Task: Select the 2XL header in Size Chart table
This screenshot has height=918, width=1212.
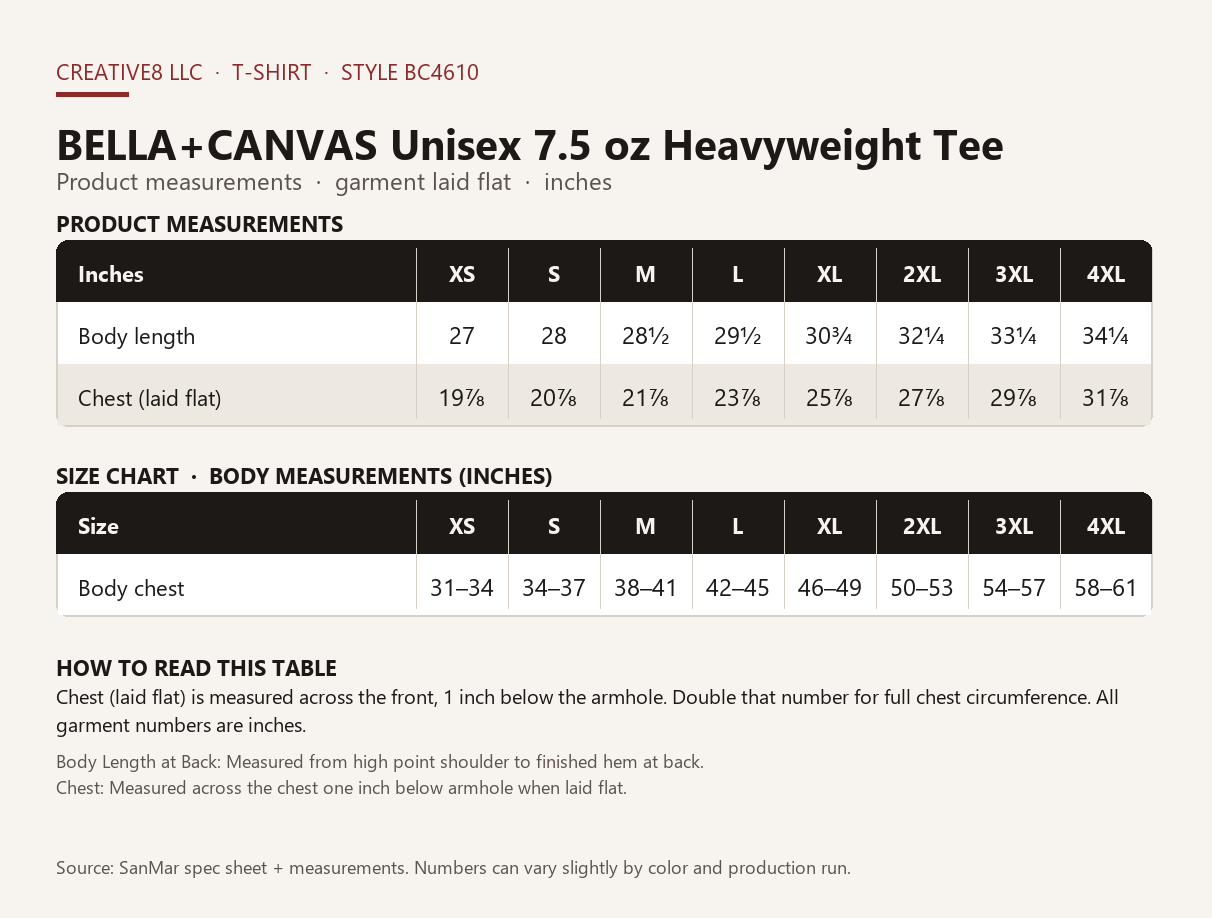Action: pos(922,526)
